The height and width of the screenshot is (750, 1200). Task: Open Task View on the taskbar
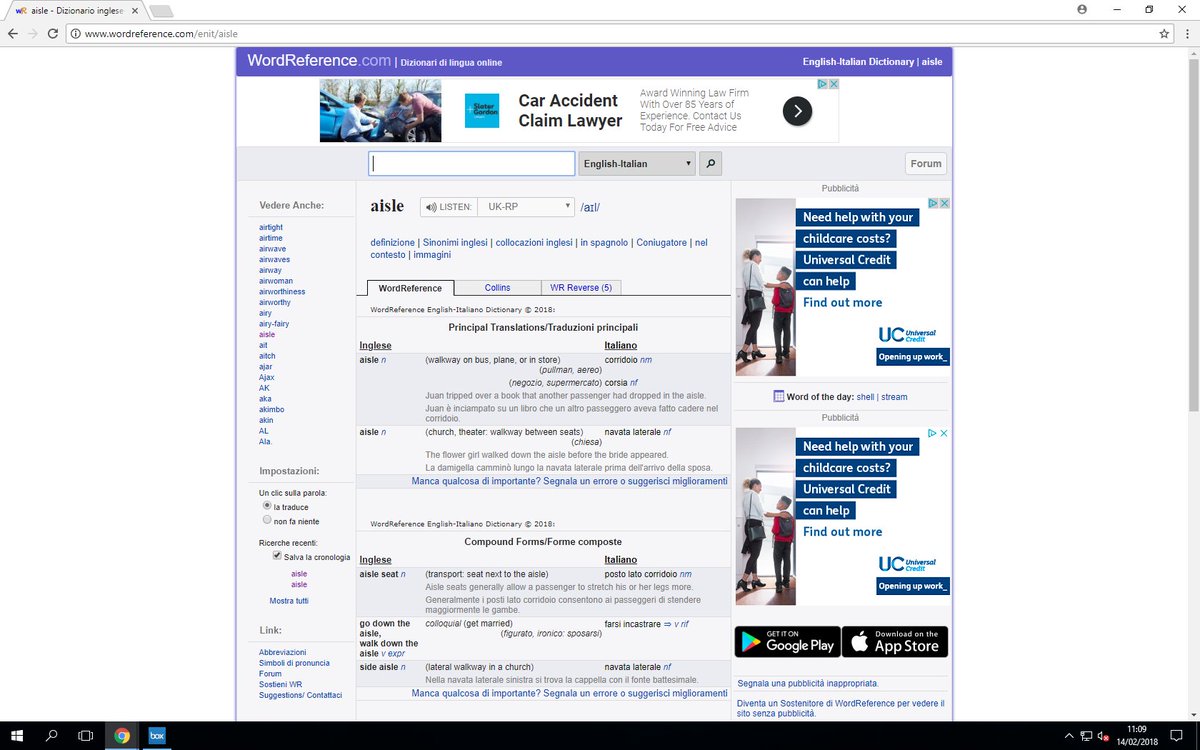(x=87, y=735)
